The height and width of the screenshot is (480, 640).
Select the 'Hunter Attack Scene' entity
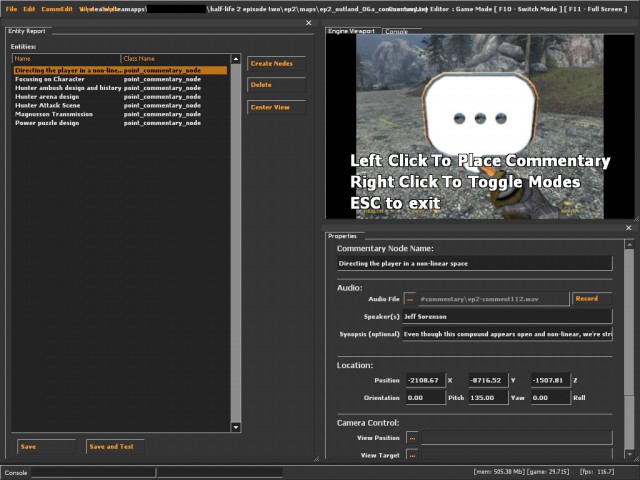120,105
